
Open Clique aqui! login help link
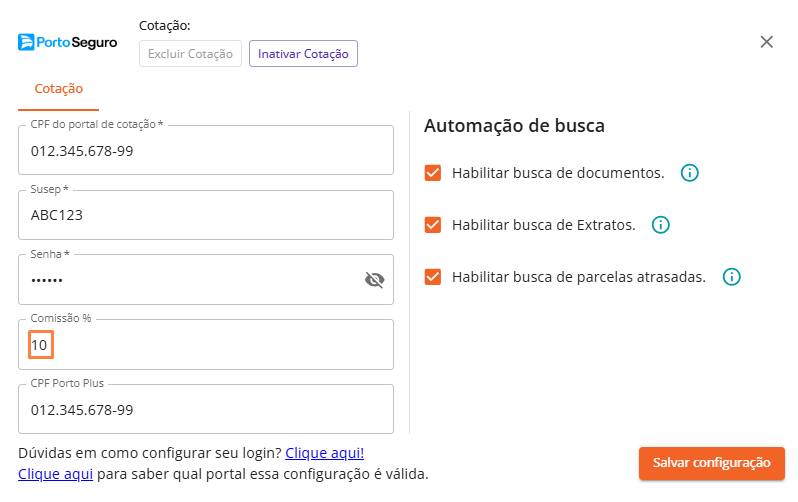tap(325, 453)
